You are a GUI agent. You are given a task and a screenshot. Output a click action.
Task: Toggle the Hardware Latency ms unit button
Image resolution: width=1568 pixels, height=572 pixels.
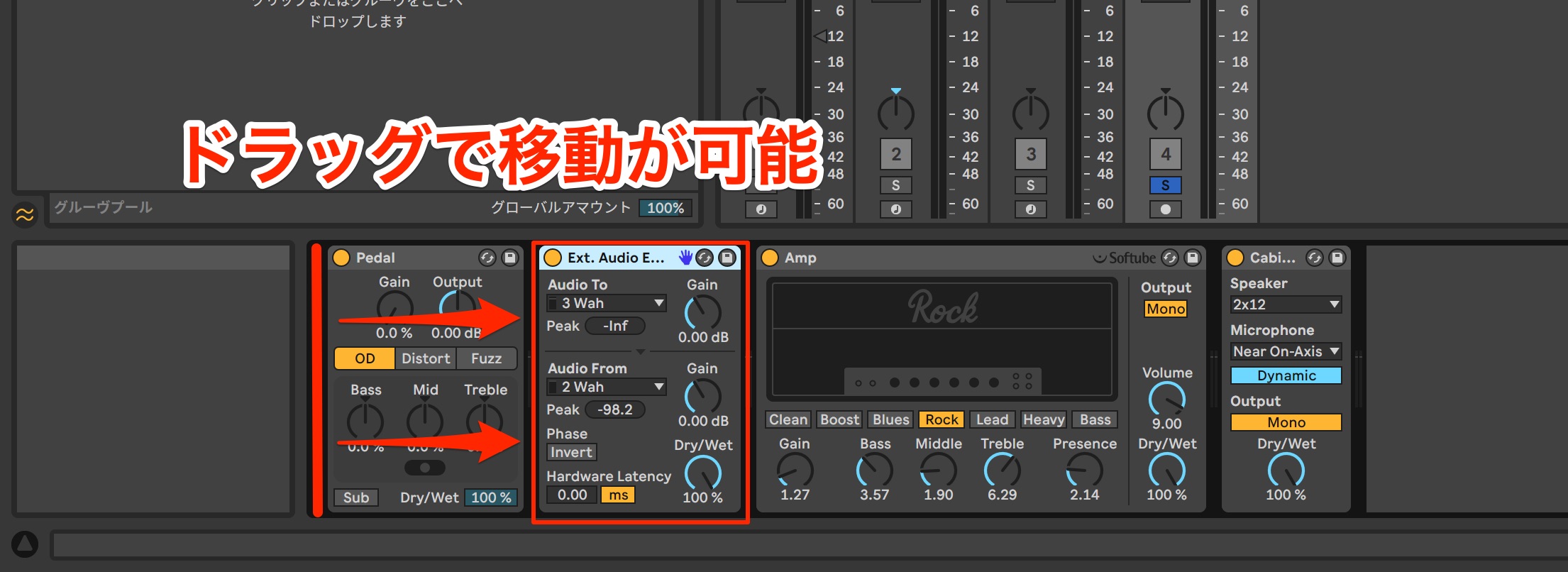[618, 495]
